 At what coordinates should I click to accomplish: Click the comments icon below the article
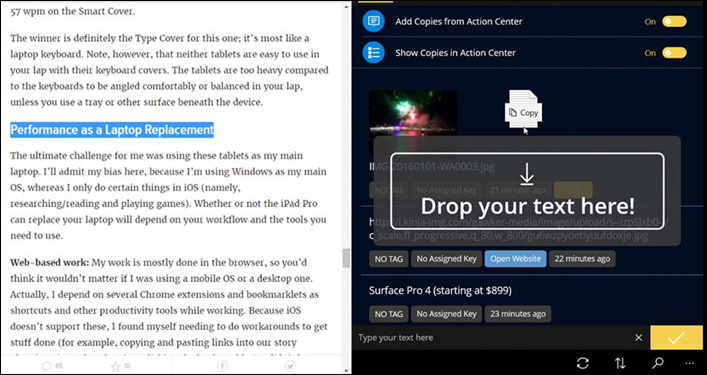point(46,366)
